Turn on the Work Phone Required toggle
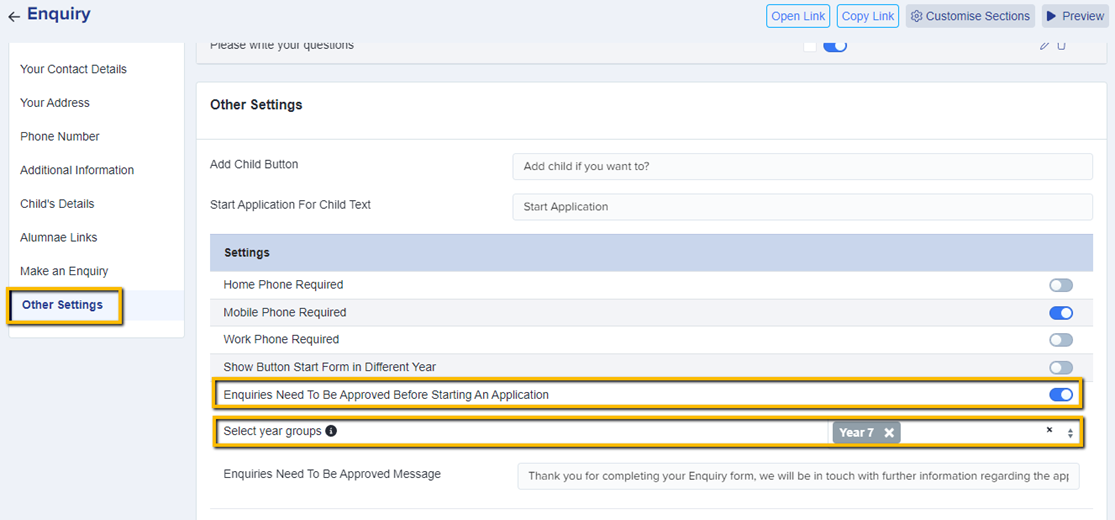The width and height of the screenshot is (1115, 520). [x=1060, y=340]
